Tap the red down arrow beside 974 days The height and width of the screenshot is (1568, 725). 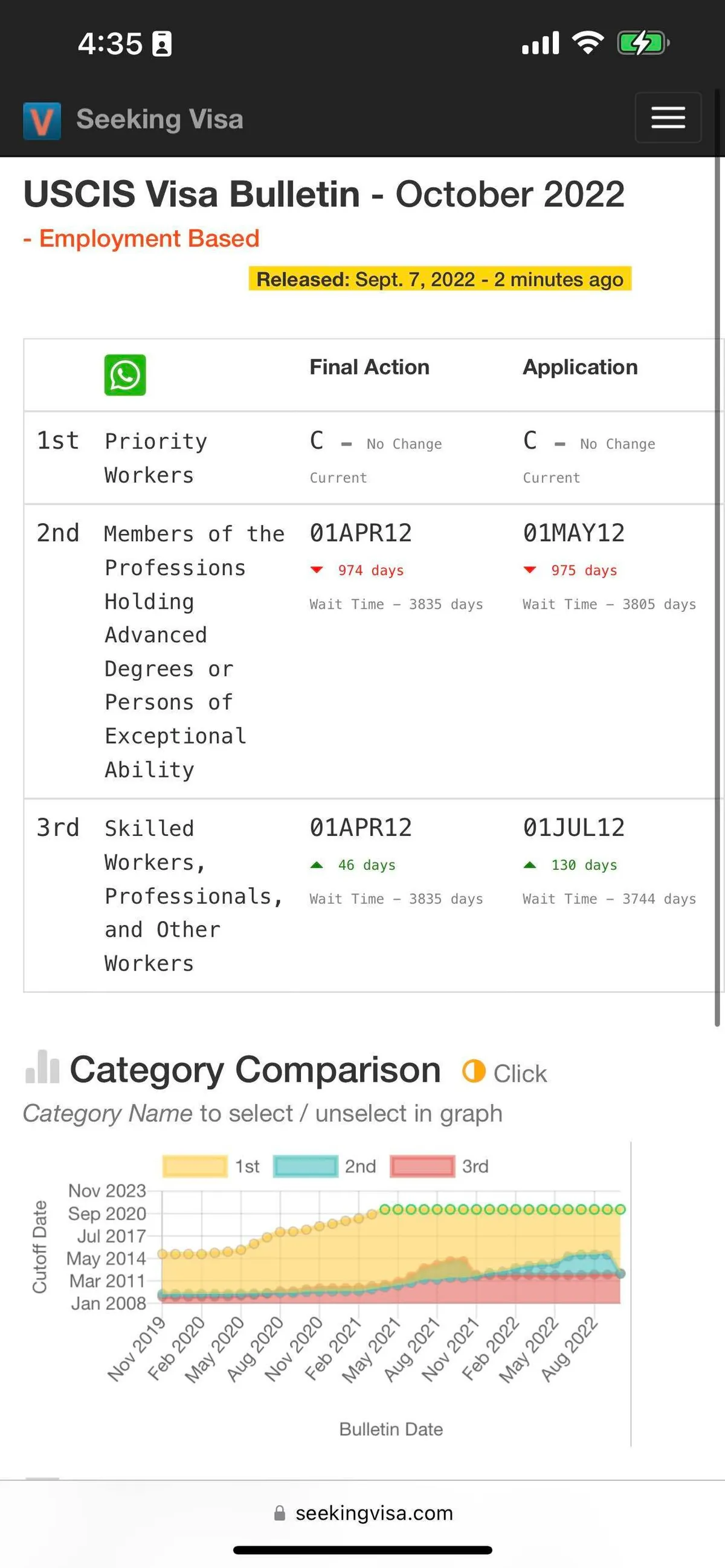coord(317,570)
